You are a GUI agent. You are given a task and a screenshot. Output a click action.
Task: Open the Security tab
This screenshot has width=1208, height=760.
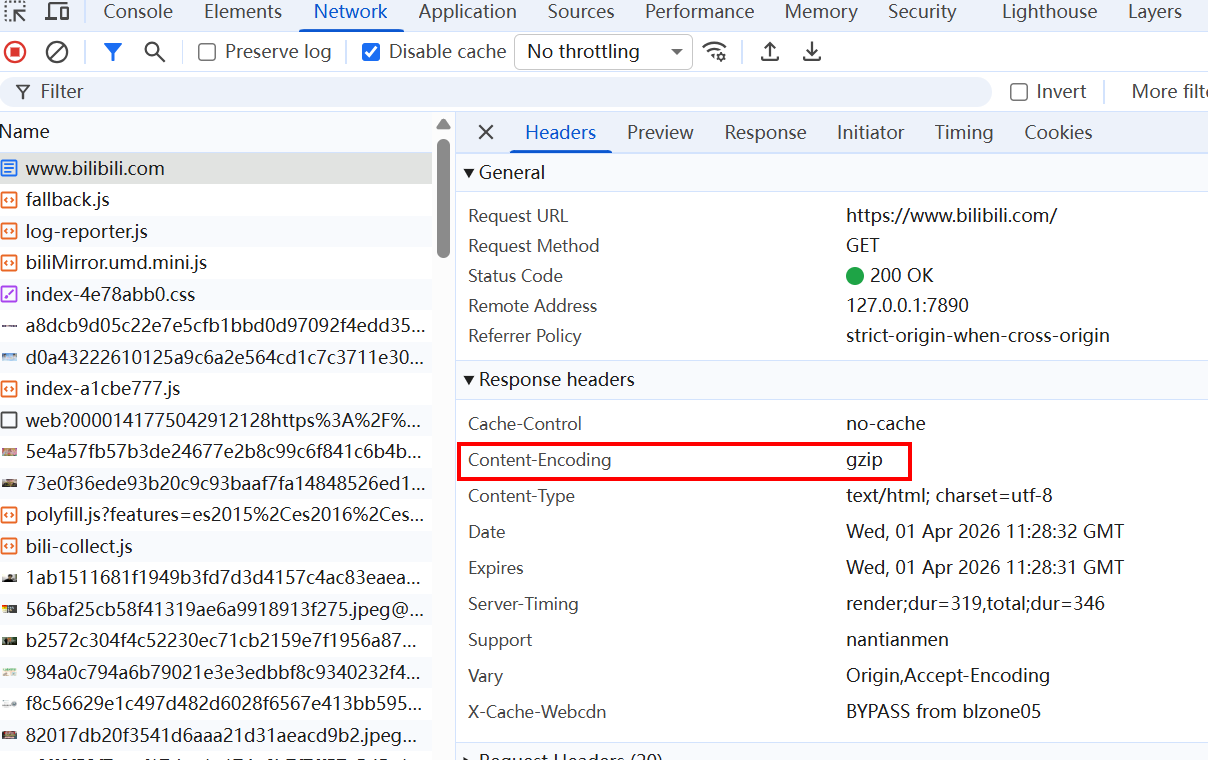click(922, 12)
